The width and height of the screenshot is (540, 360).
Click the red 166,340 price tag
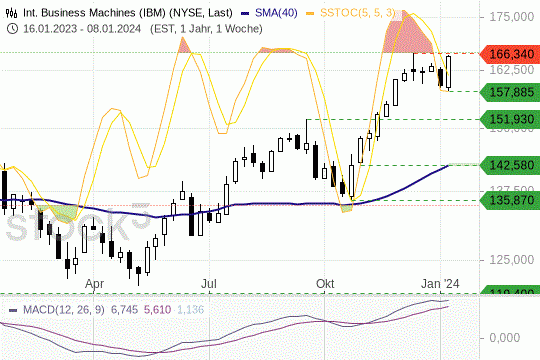point(510,54)
